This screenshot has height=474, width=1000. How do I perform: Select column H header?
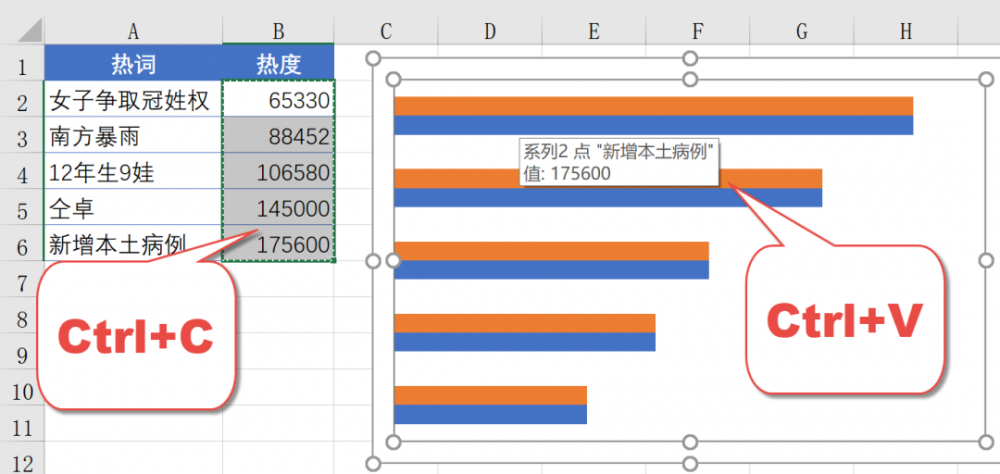[906, 31]
